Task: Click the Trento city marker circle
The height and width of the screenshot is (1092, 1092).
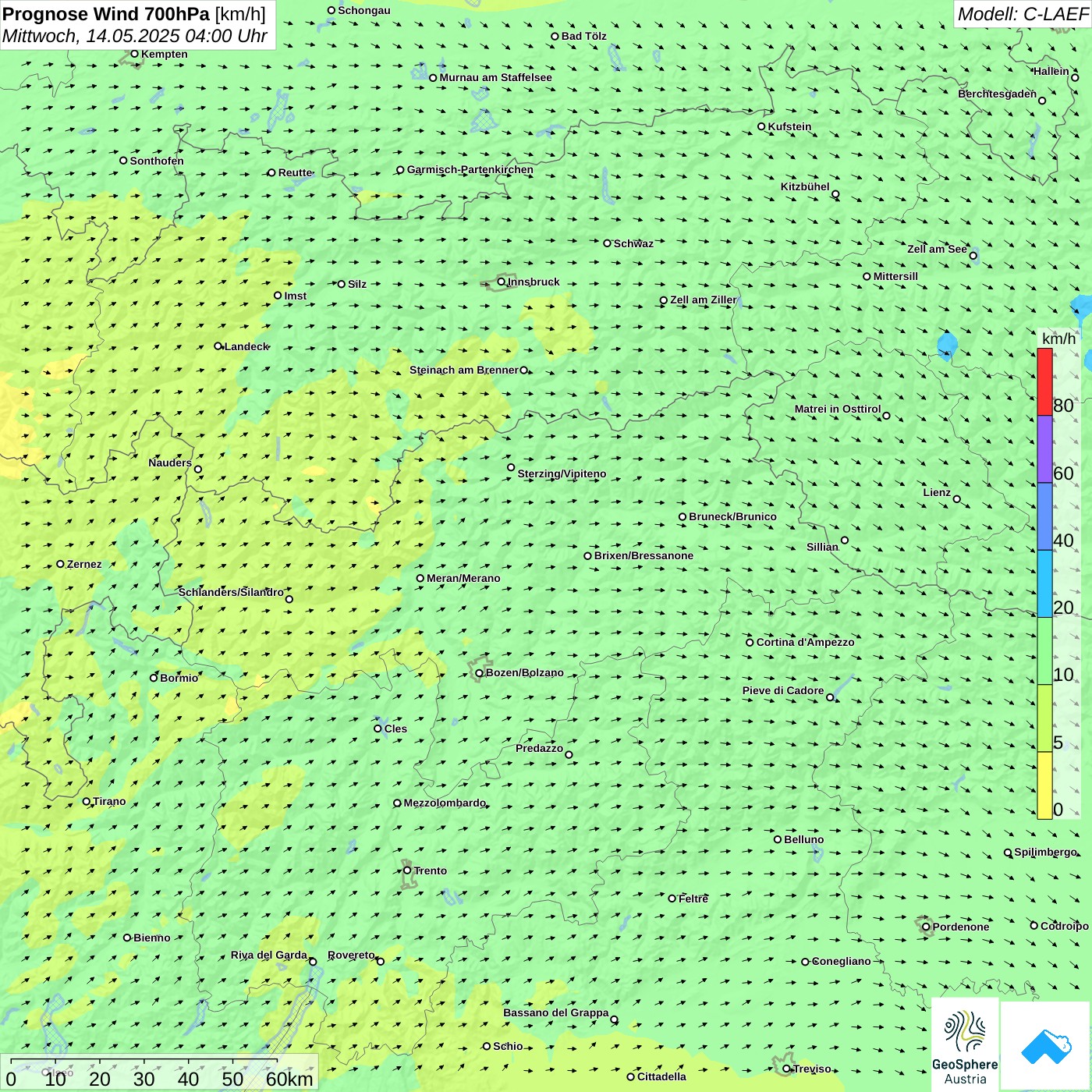Action: 407,870
